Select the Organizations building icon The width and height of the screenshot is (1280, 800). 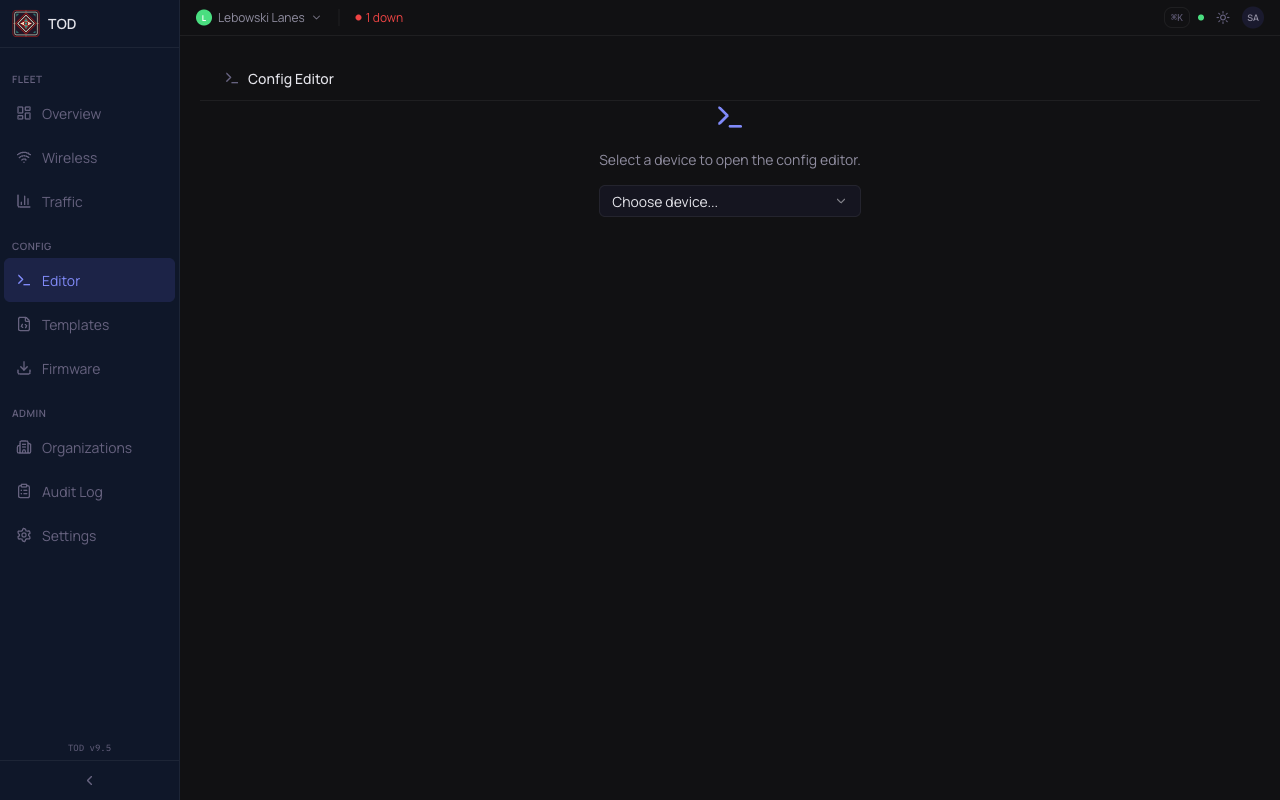(x=24, y=448)
